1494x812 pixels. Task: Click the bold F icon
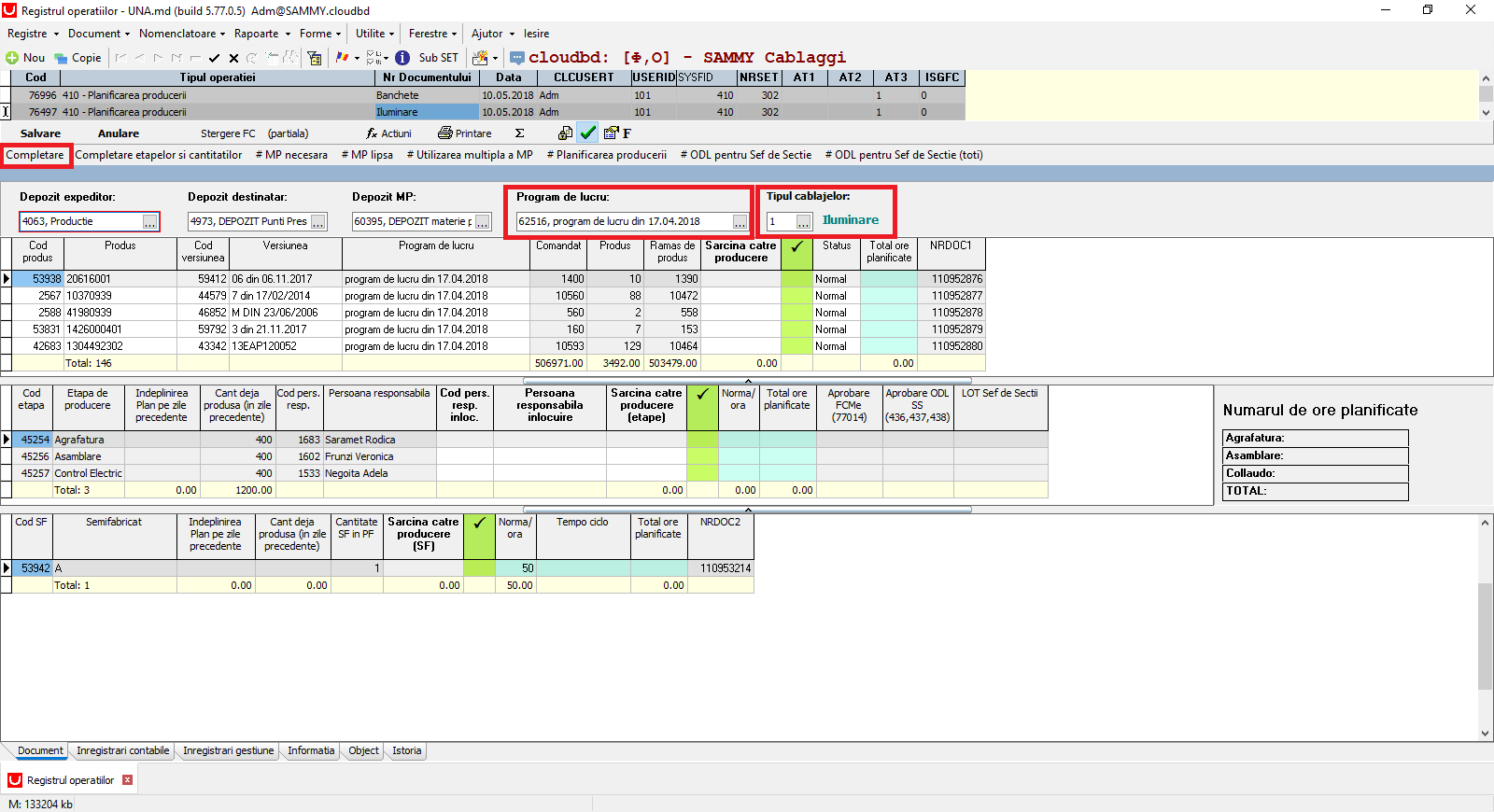click(x=627, y=133)
